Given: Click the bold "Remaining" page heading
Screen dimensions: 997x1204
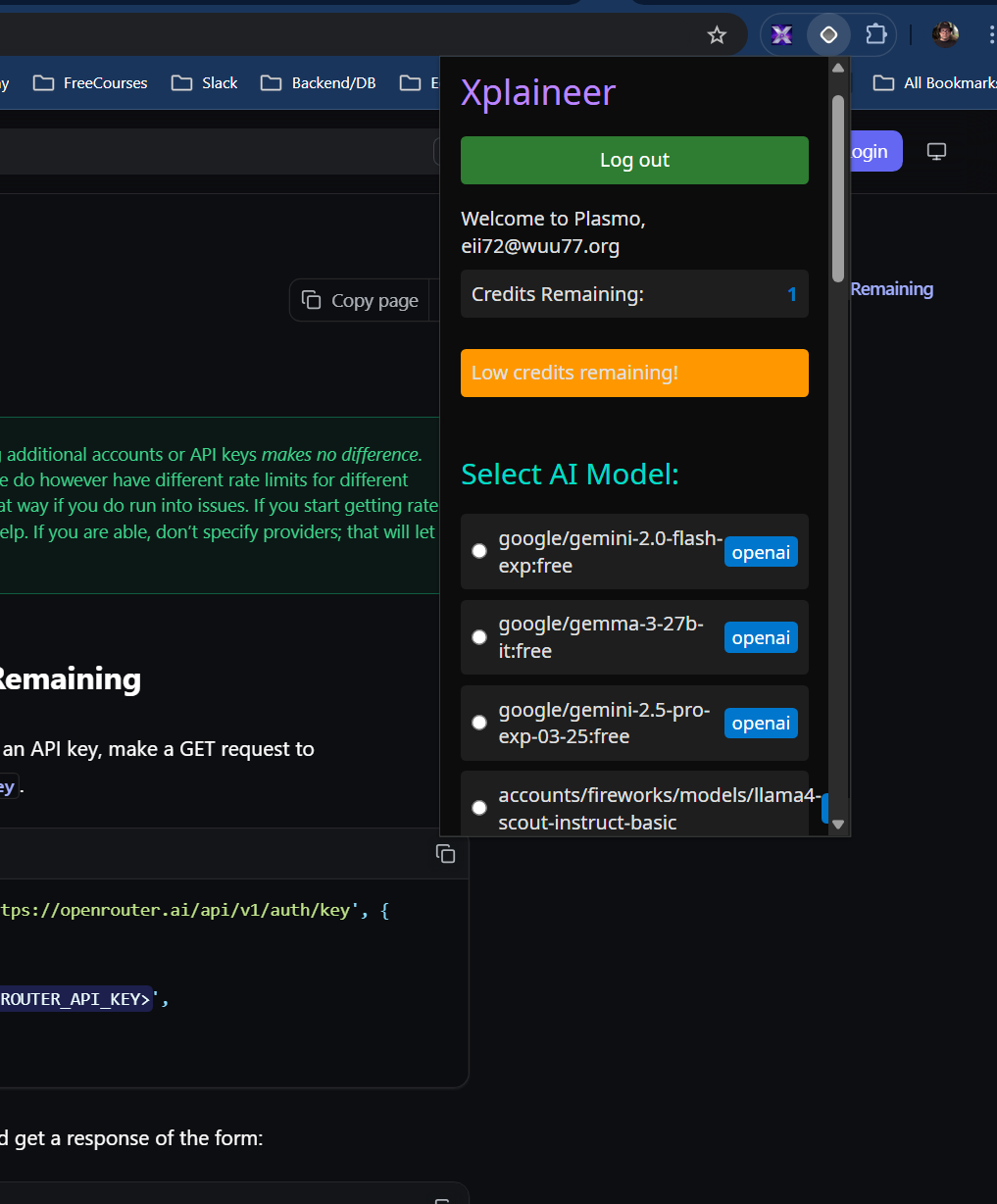Looking at the screenshot, I should point(71,679).
